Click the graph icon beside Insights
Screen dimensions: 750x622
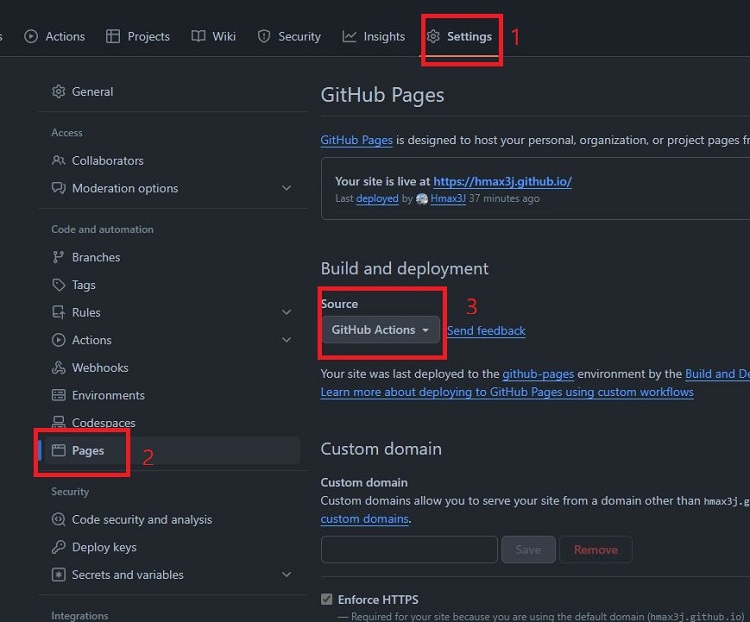[x=349, y=36]
